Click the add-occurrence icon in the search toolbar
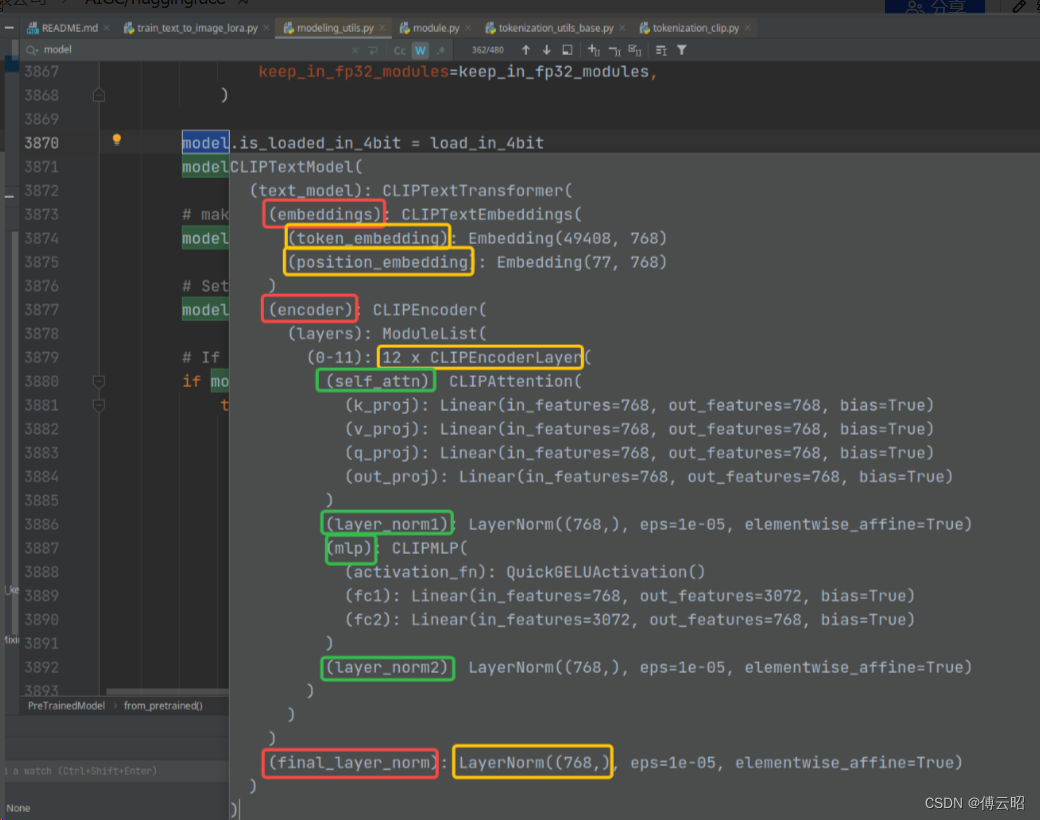This screenshot has width=1040, height=820. pyautogui.click(x=593, y=49)
